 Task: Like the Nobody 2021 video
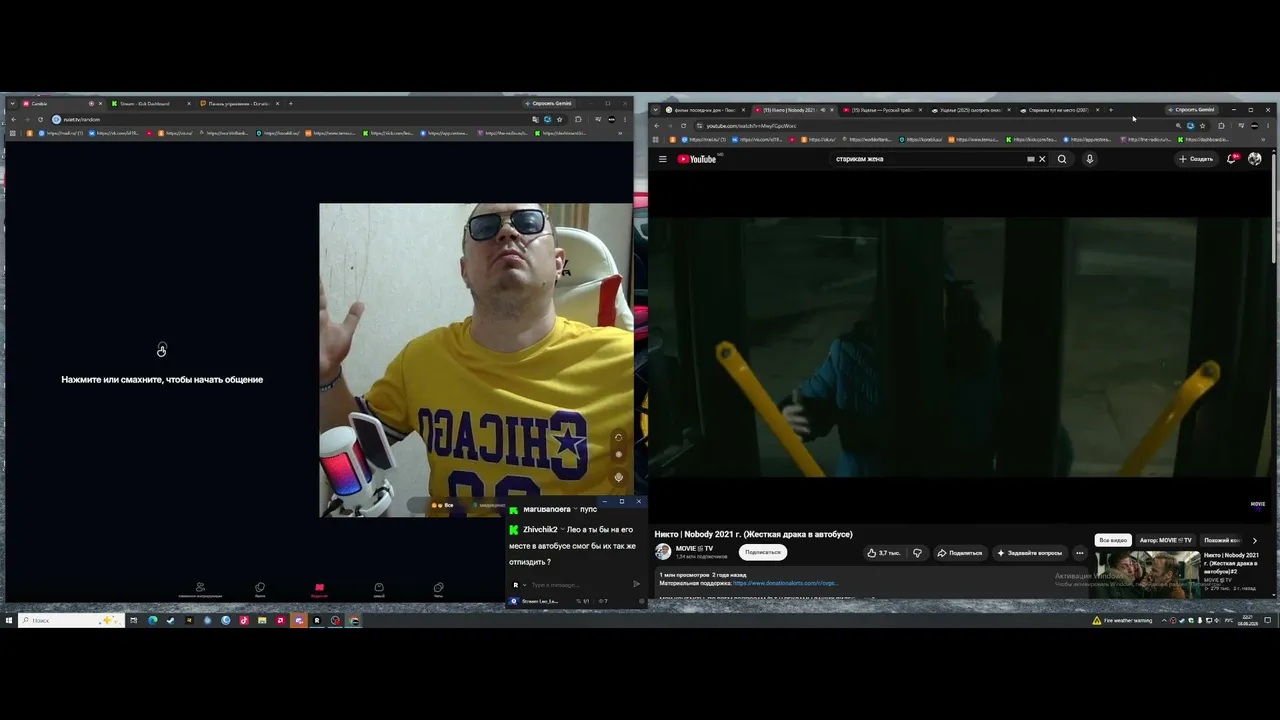point(884,553)
